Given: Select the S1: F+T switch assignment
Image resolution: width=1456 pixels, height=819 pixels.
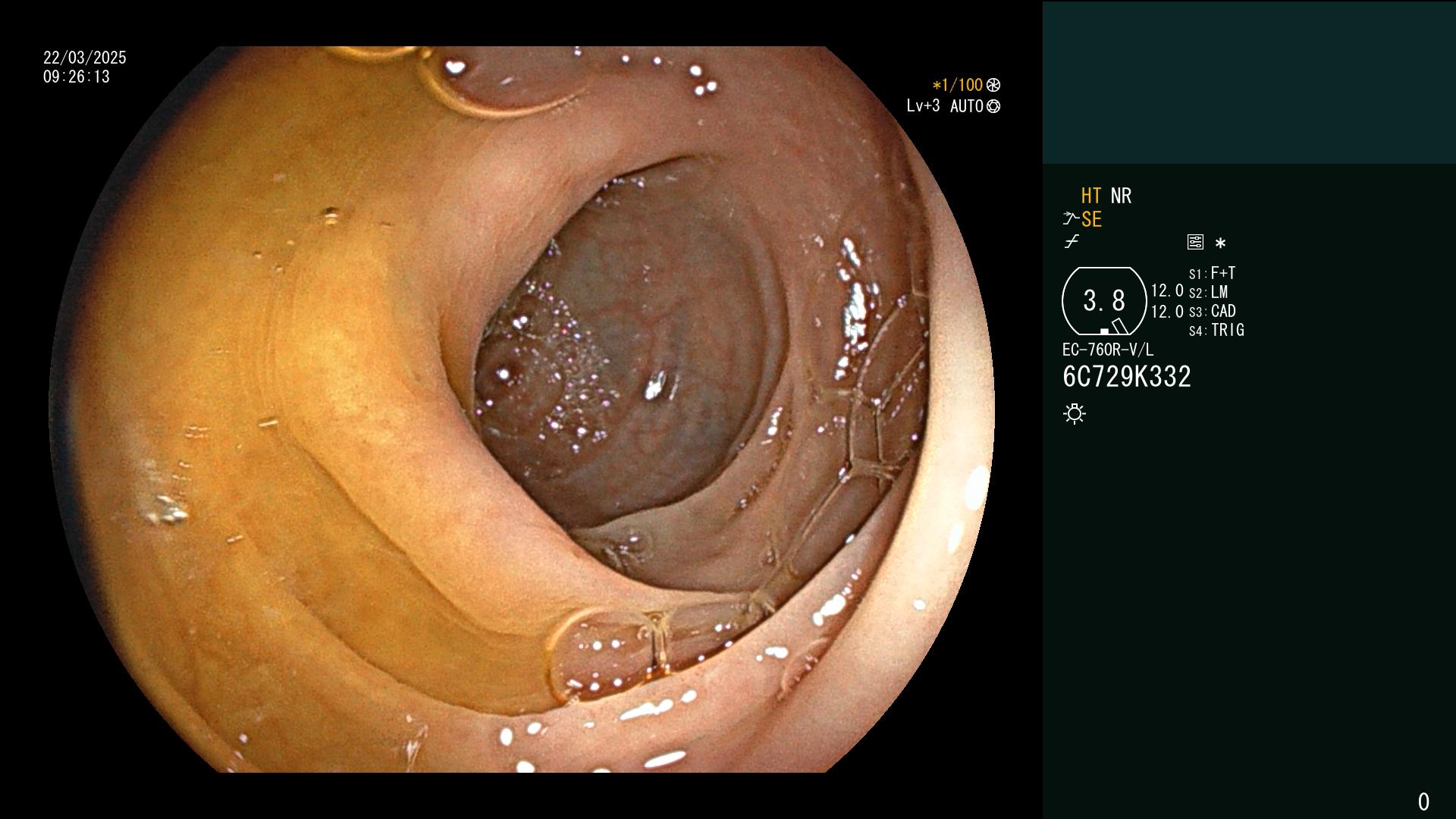Looking at the screenshot, I should (x=1212, y=273).
